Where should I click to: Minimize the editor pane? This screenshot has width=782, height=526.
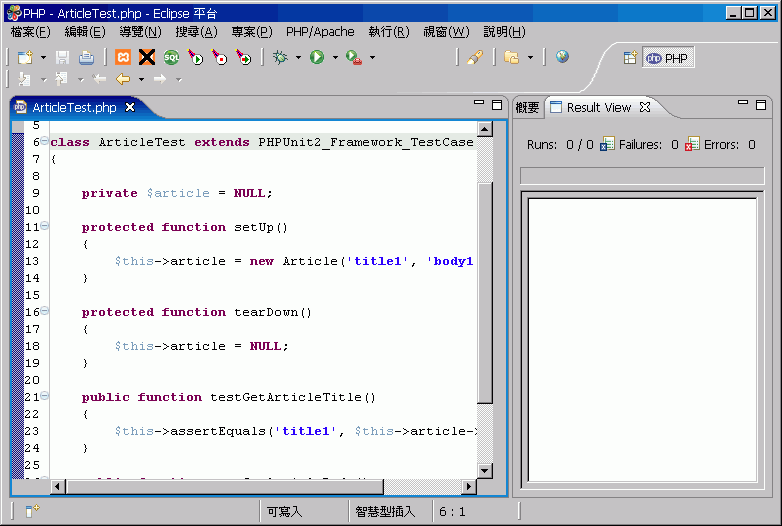(479, 103)
